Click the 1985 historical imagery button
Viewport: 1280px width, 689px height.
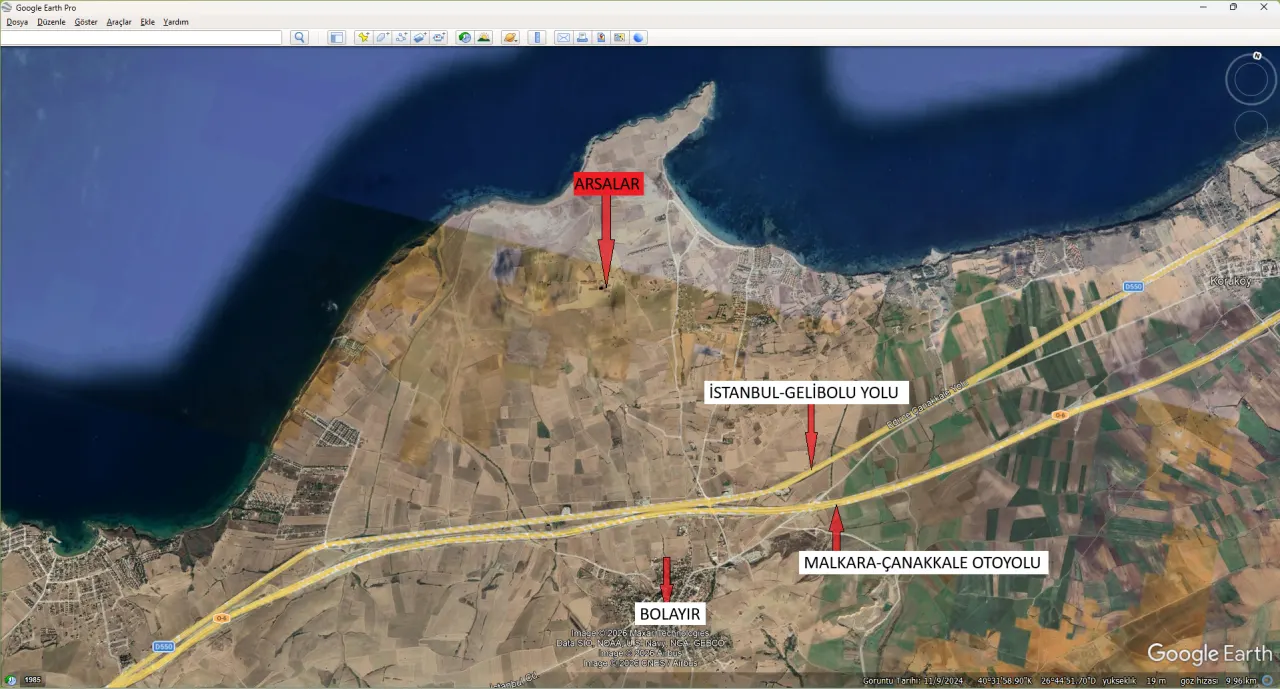(33, 680)
